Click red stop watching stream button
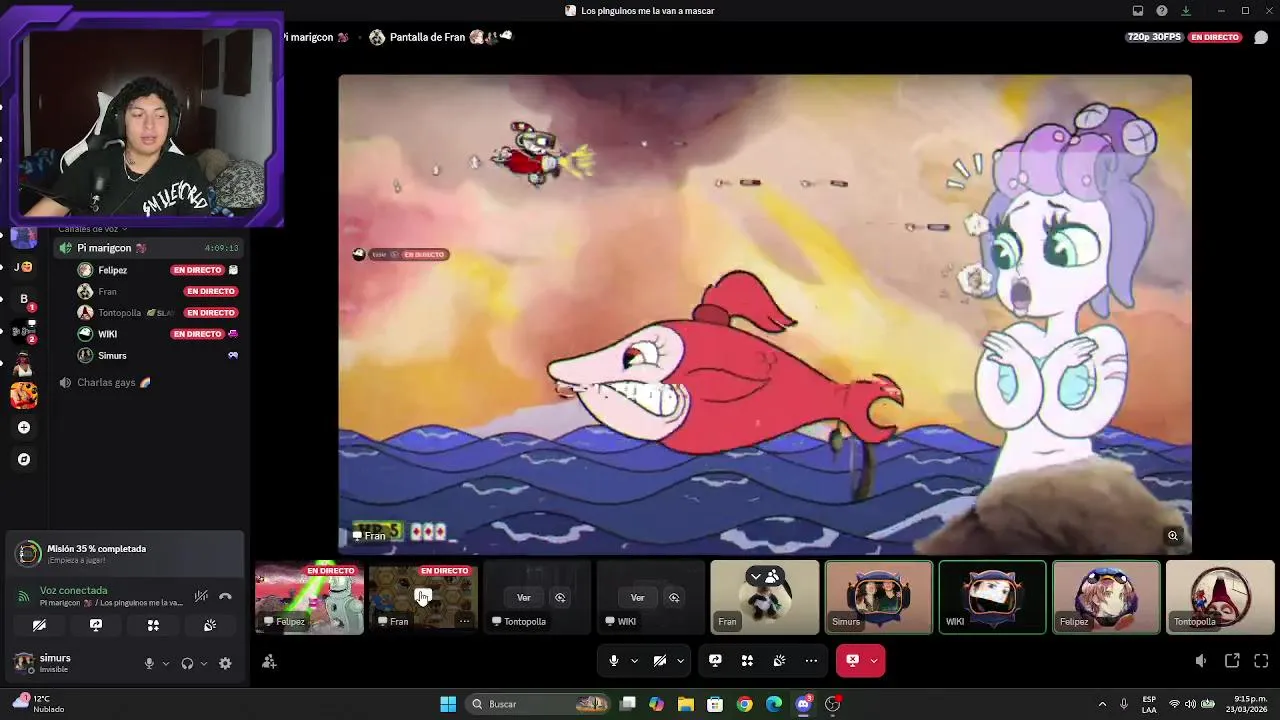Viewport: 1280px width, 720px height. pos(852,661)
